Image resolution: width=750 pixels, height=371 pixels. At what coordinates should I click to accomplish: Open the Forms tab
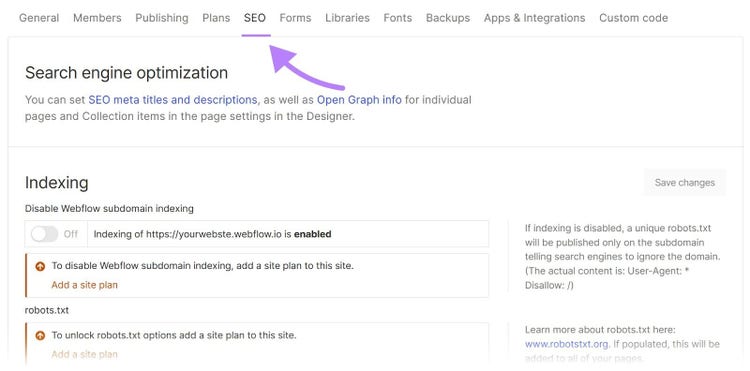tap(295, 18)
